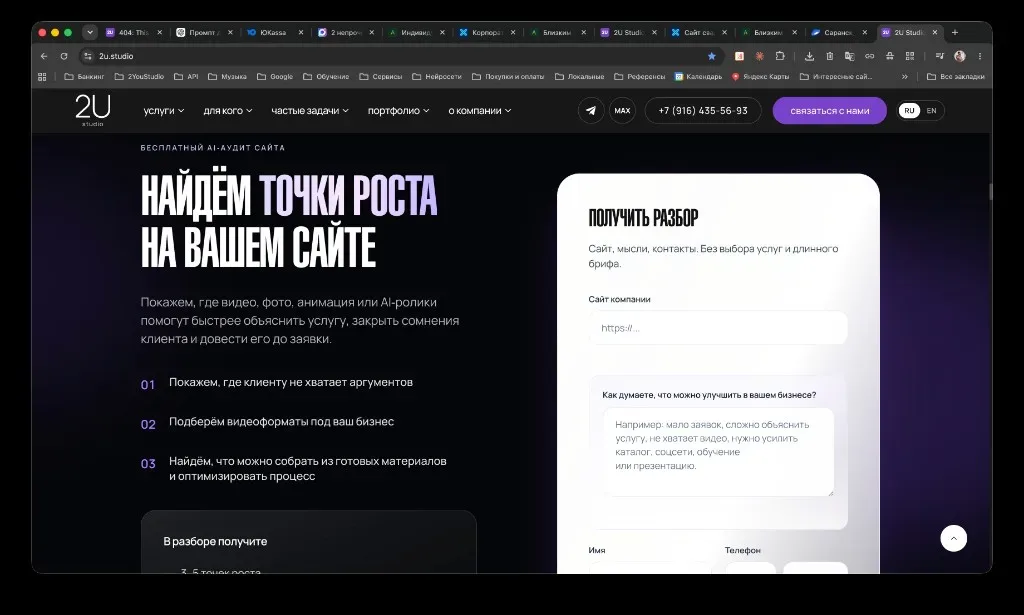1024x615 pixels.
Task: Click the phone number +7 (916) 435-56-93
Action: coord(703,110)
